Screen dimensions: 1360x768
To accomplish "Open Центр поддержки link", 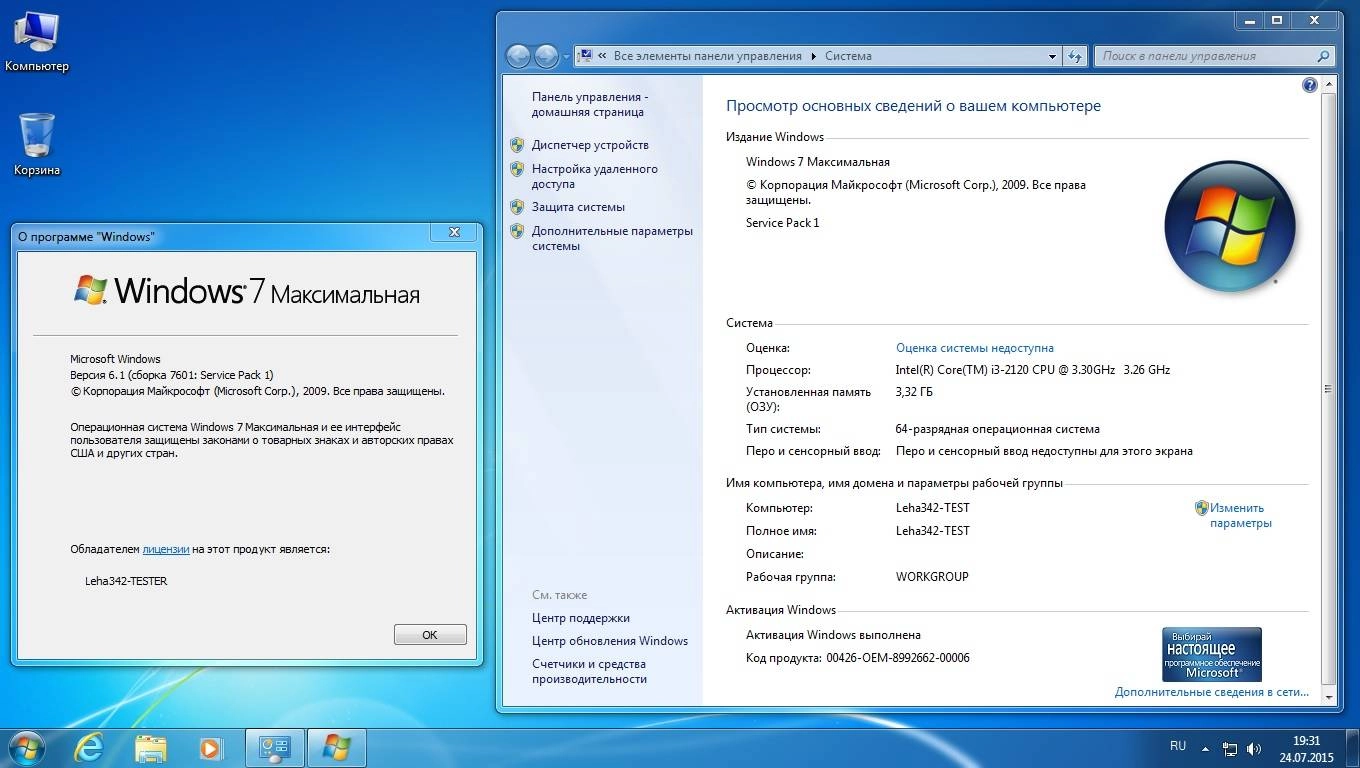I will pyautogui.click(x=581, y=618).
